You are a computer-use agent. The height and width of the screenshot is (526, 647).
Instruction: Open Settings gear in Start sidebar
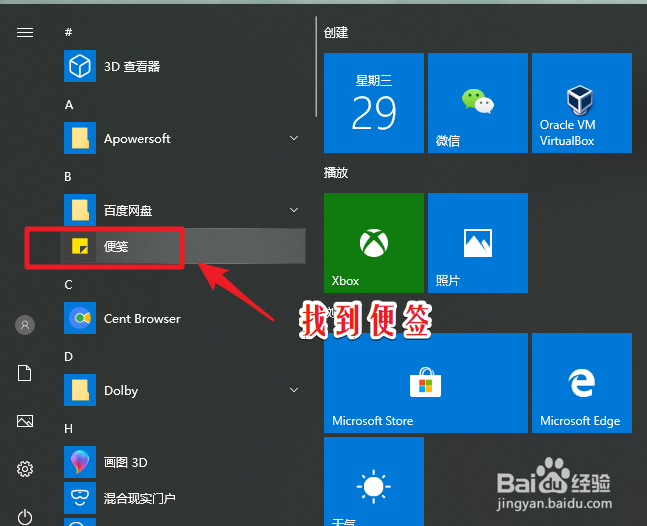(x=25, y=469)
